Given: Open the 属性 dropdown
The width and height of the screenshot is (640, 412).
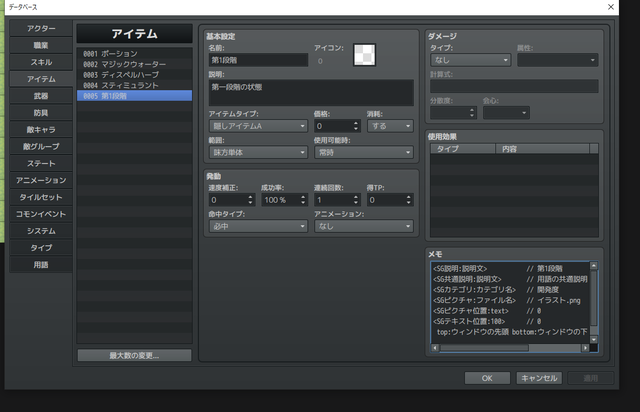Looking at the screenshot, I should (558, 60).
